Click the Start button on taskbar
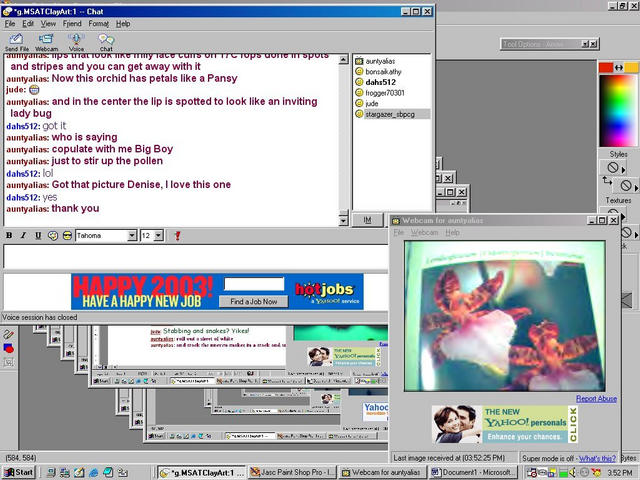Viewport: 640px width, 480px height. point(19,472)
